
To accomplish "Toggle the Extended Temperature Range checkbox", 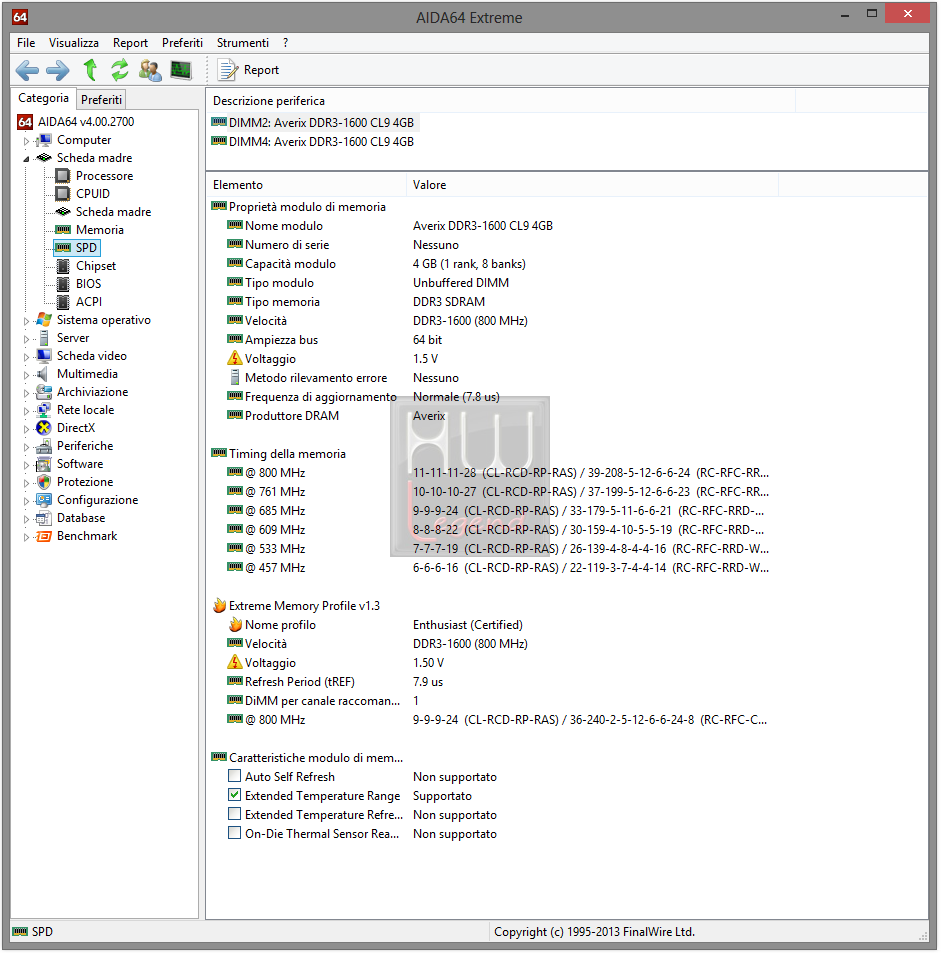I will pyautogui.click(x=234, y=795).
